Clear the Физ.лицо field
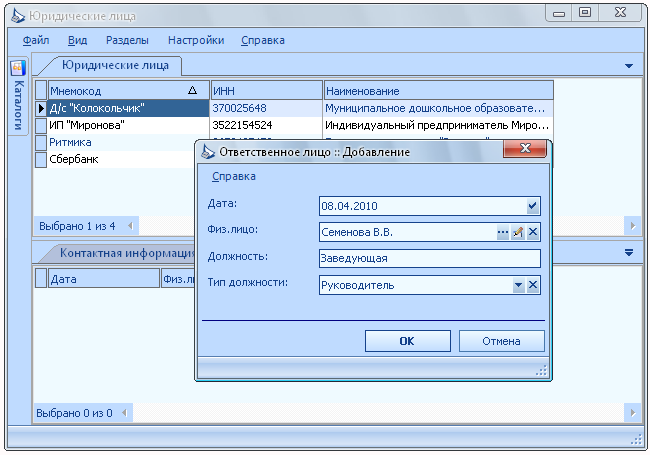Screen dimensions: 650x455 (533, 232)
